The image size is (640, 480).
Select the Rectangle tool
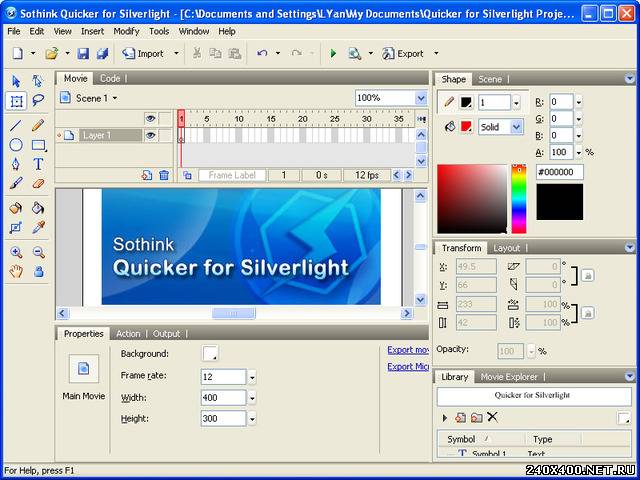[38, 145]
